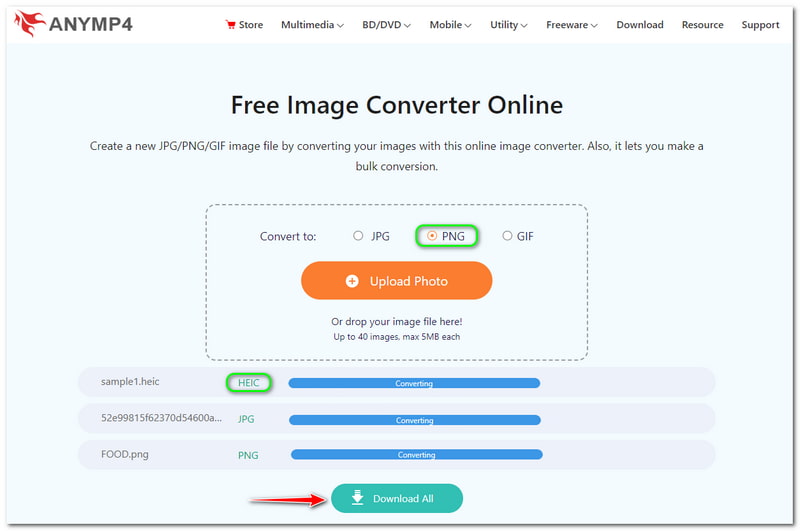Open the Download menu item

(640, 24)
